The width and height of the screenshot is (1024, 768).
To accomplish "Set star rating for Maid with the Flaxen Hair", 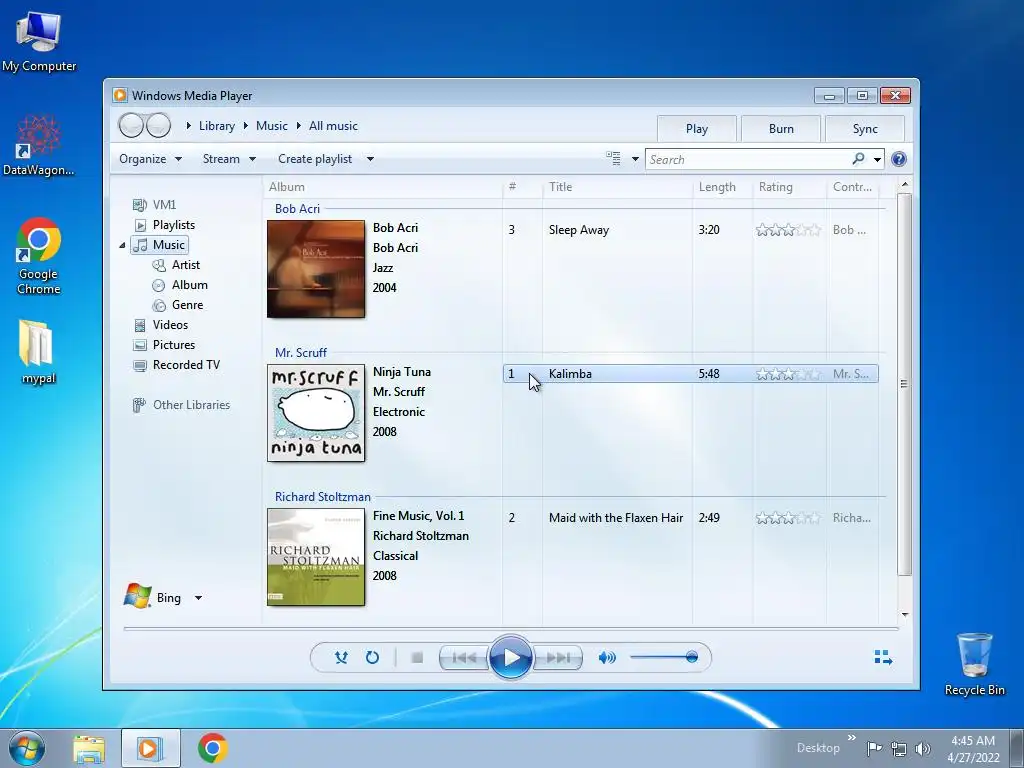I will coord(788,518).
